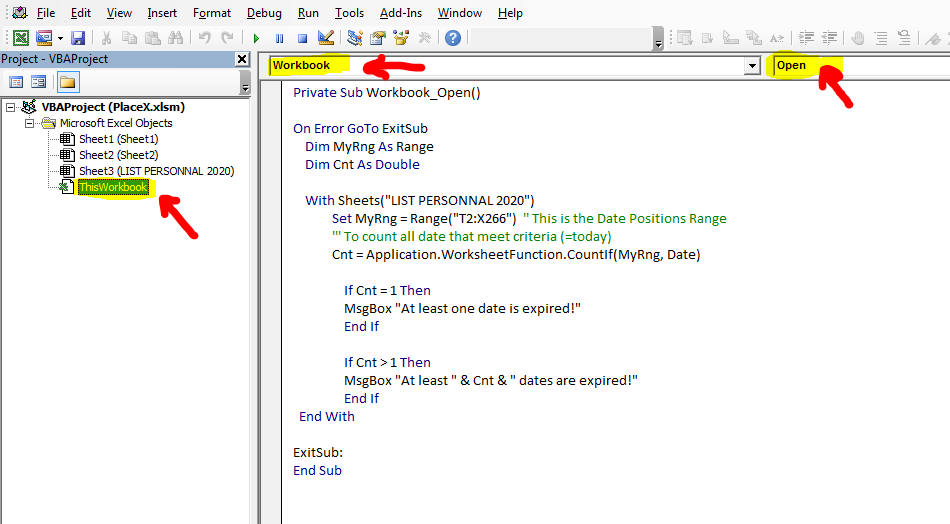Click the 'Private Sub Workbook_Open()' code line

[x=387, y=93]
